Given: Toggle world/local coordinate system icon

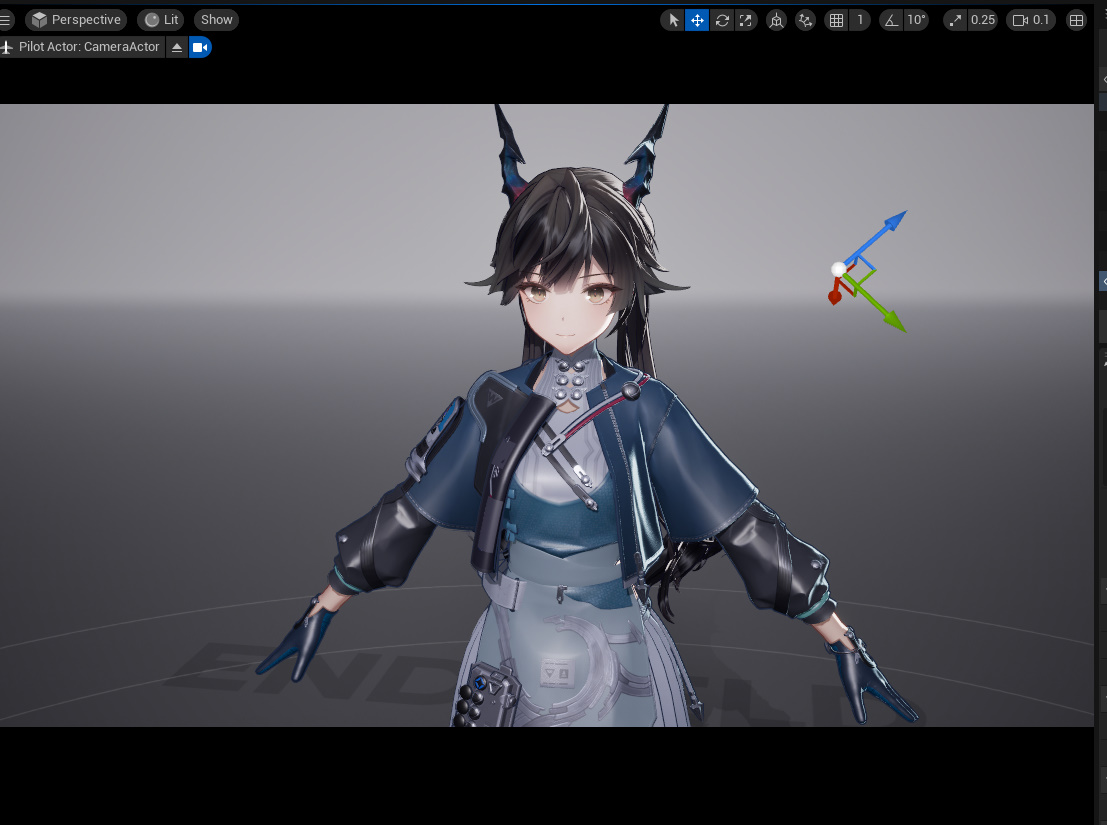Looking at the screenshot, I should (777, 20).
